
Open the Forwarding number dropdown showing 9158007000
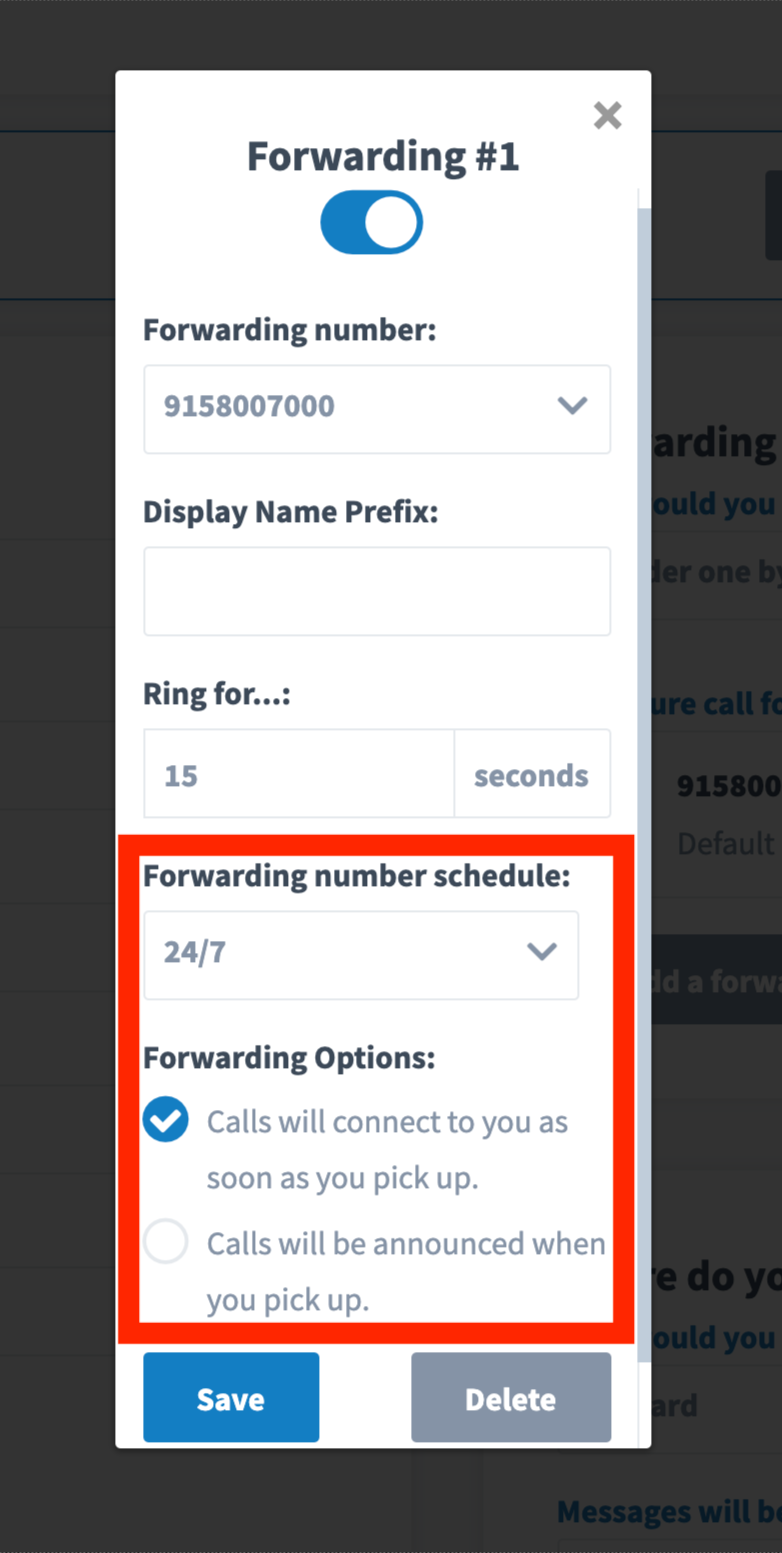click(377, 406)
